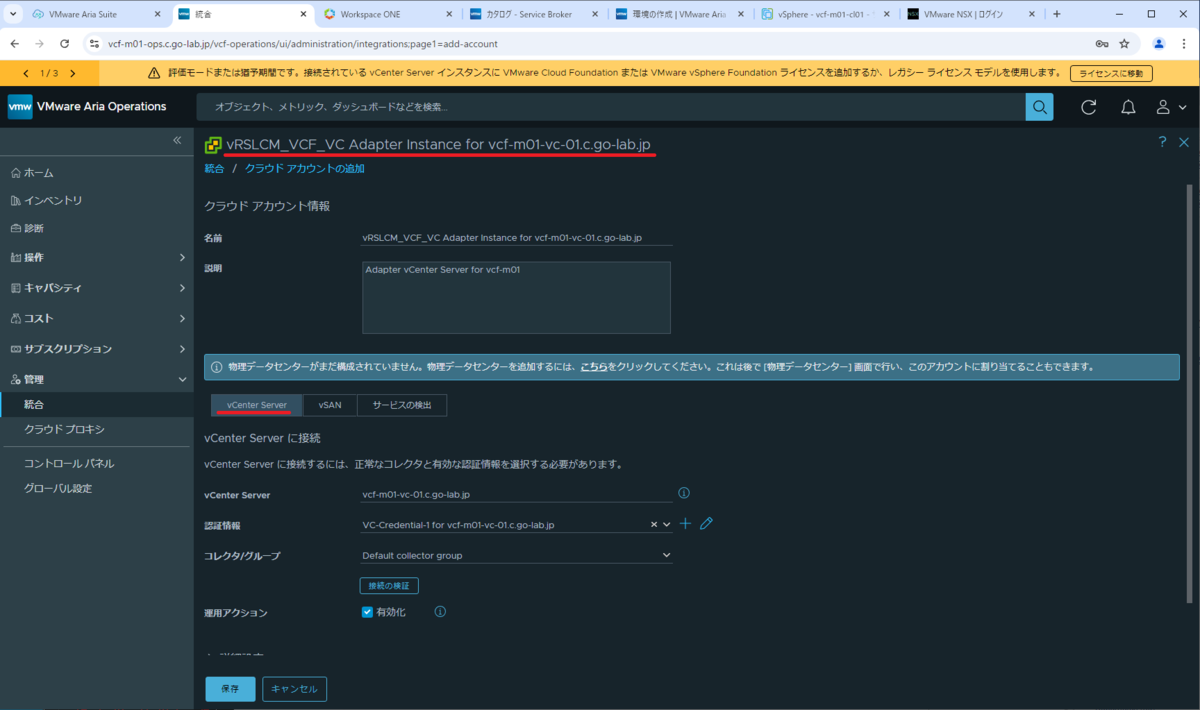This screenshot has width=1200, height=710.
Task: Switch to the vSphere browser tab
Action: 825,14
